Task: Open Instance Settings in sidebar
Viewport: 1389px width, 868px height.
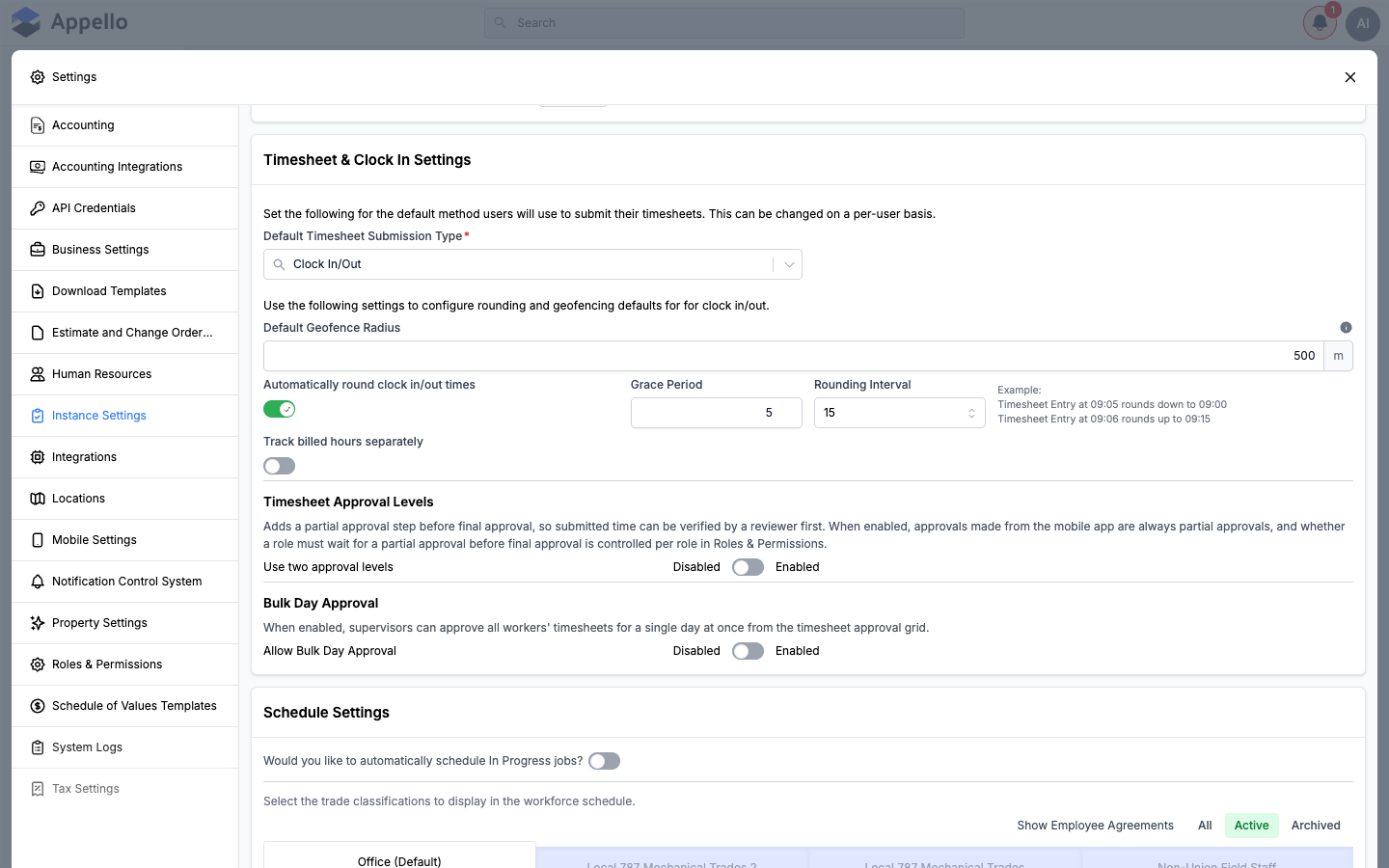Action: click(x=125, y=416)
